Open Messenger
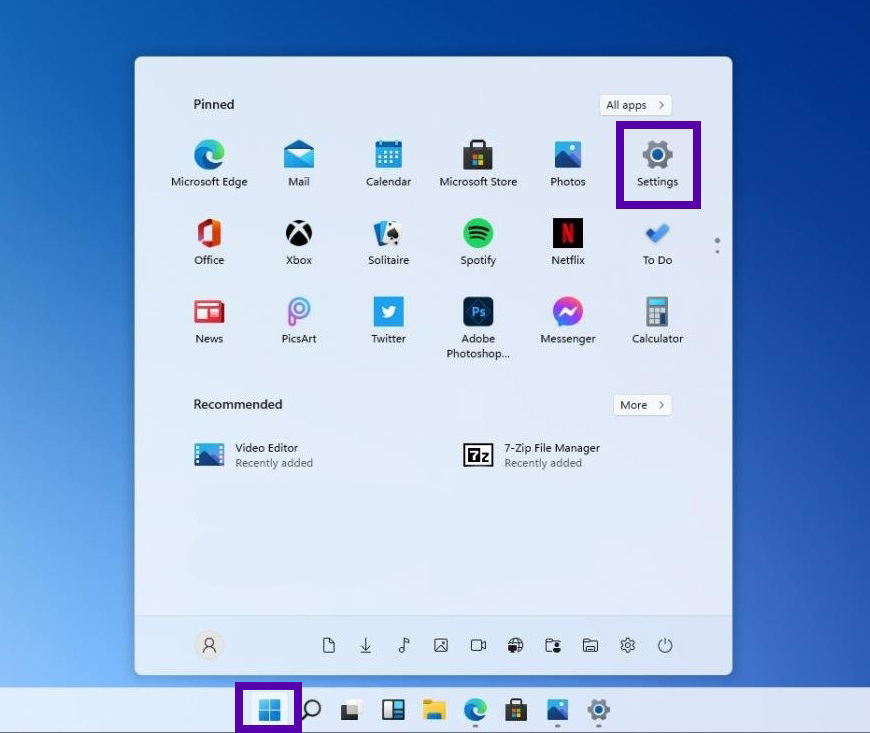The width and height of the screenshot is (870, 733). coord(568,321)
